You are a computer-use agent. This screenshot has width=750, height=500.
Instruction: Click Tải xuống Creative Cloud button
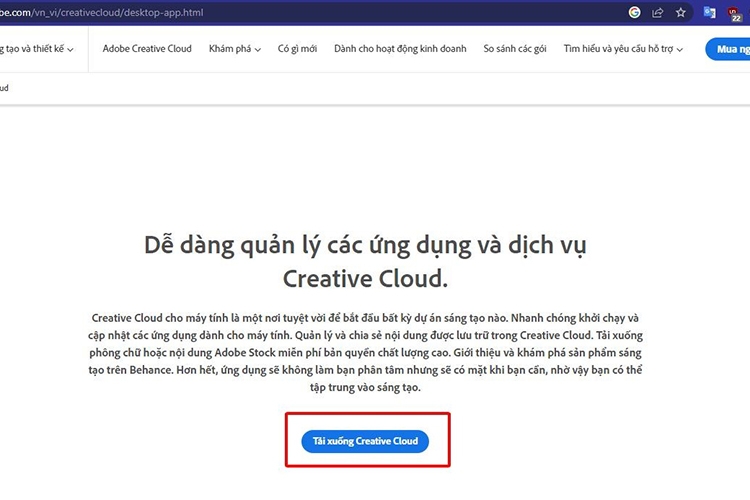coord(365,441)
